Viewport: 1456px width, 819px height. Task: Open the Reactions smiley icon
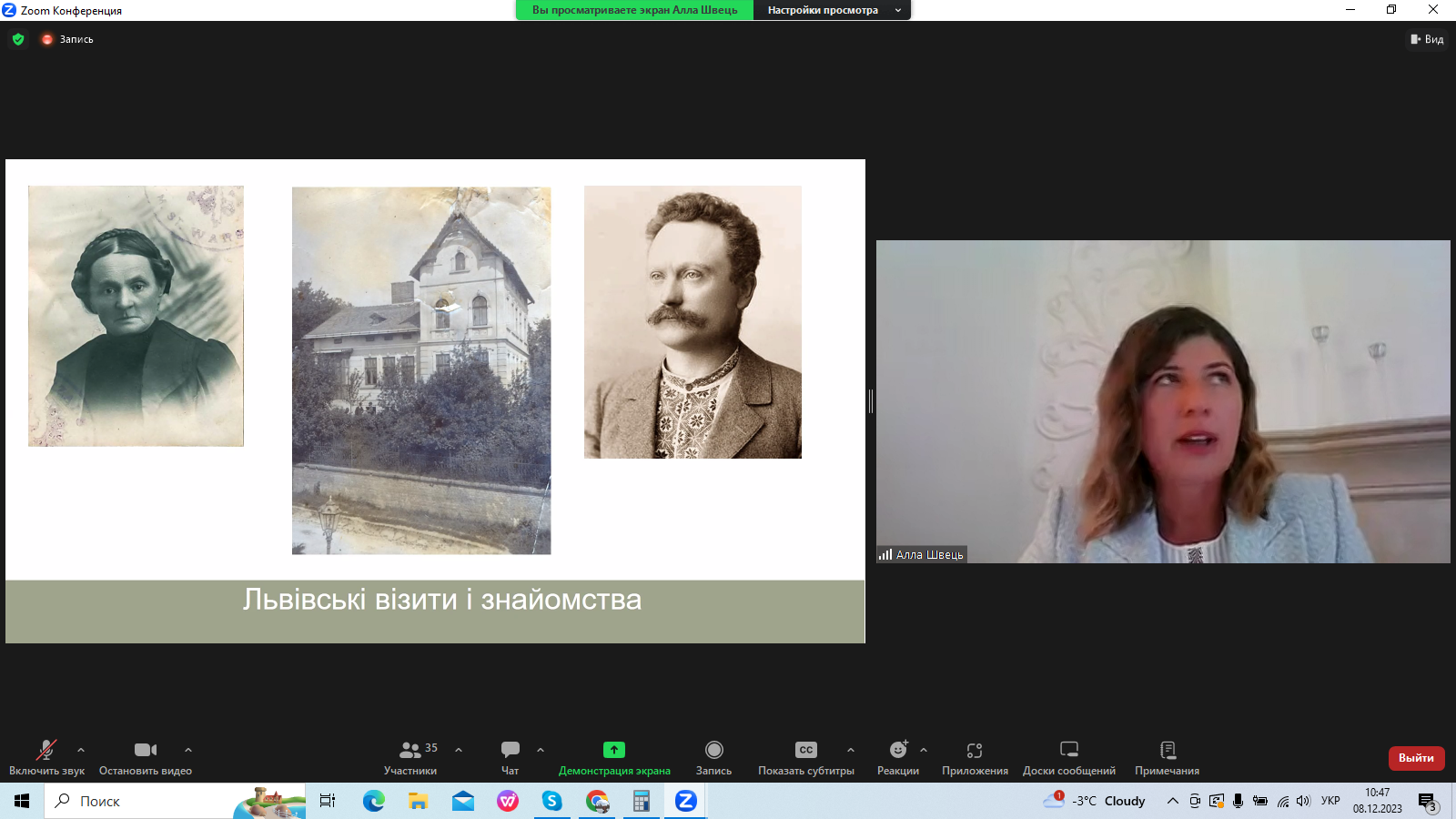[x=898, y=750]
